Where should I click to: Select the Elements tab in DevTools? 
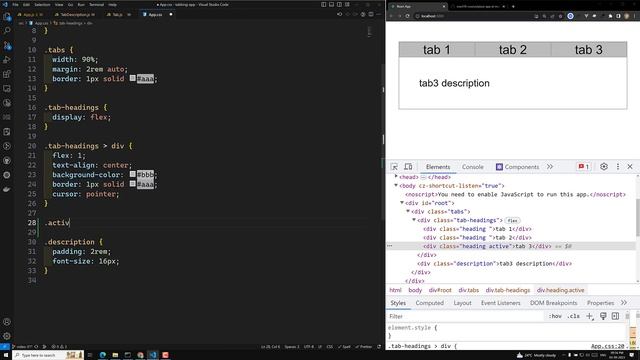pos(438,167)
